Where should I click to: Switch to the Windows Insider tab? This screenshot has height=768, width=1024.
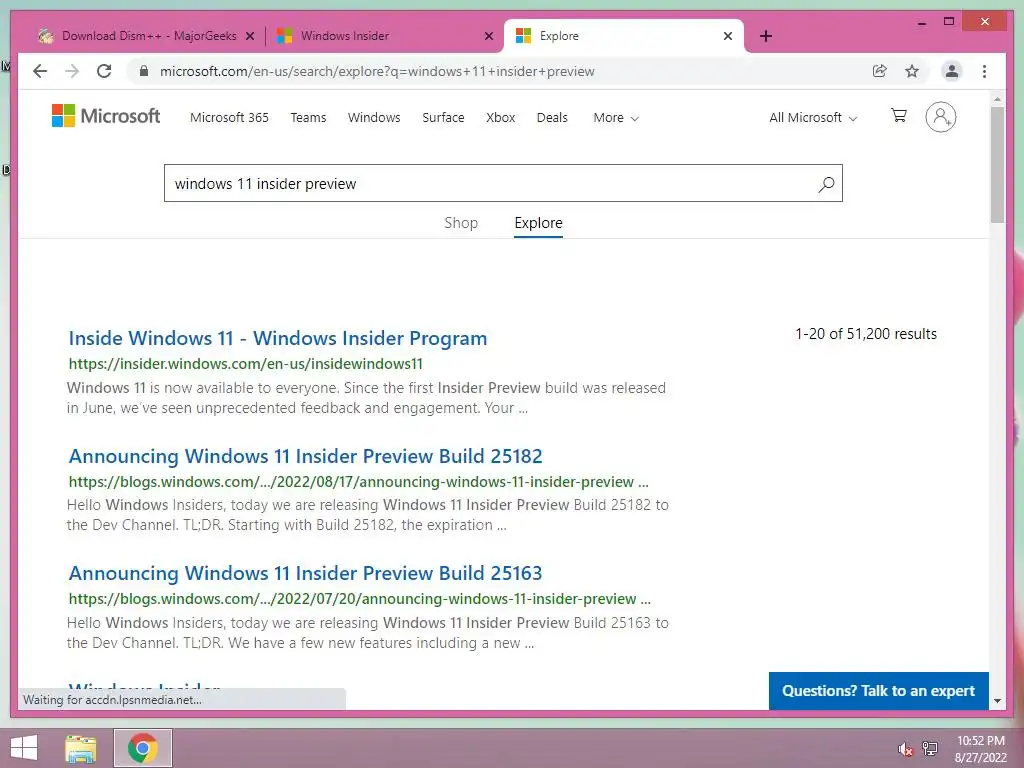click(x=345, y=36)
